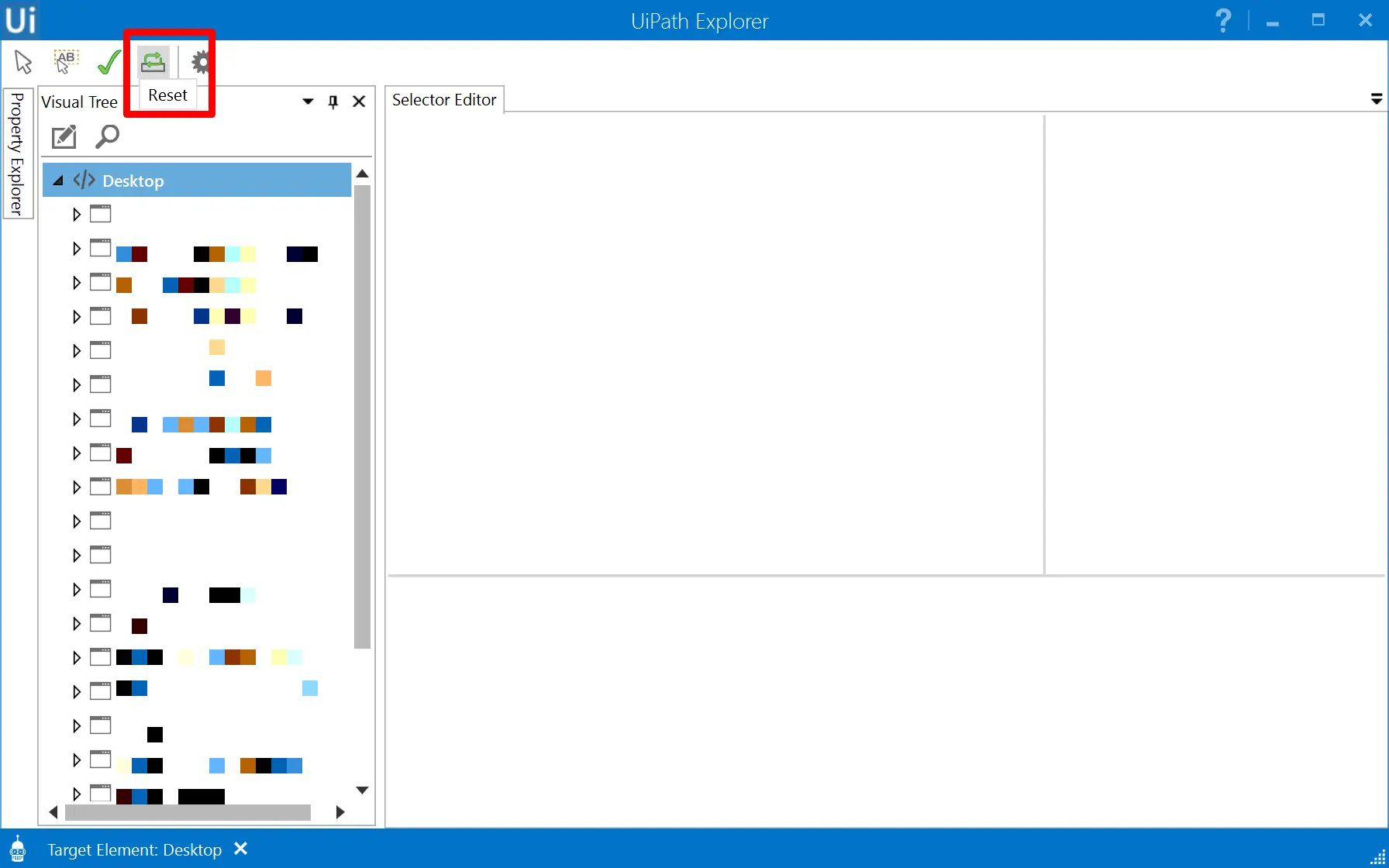Click the Visual Tree panel title
The width and height of the screenshot is (1389, 868).
(79, 102)
